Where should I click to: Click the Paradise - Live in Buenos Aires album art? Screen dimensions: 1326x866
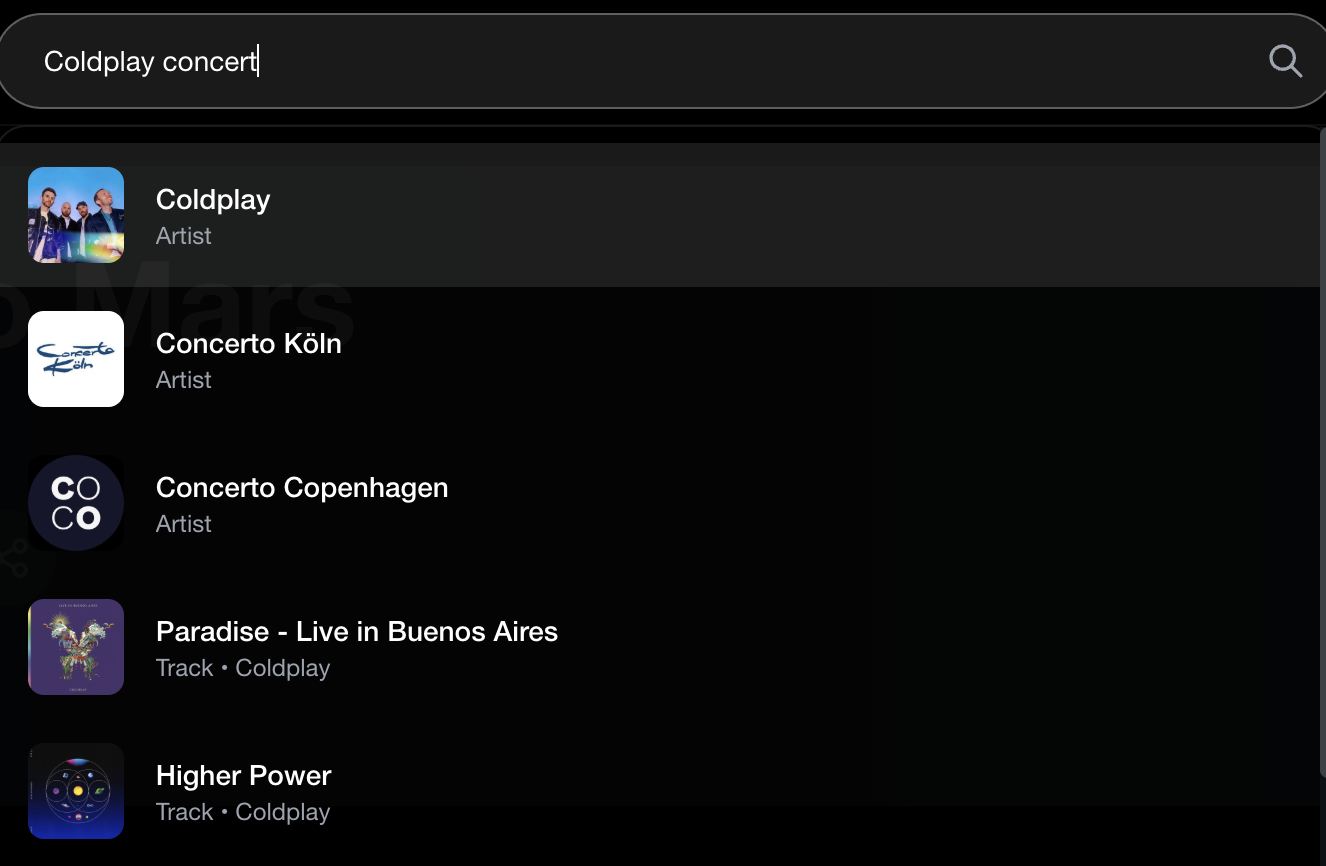(x=76, y=647)
